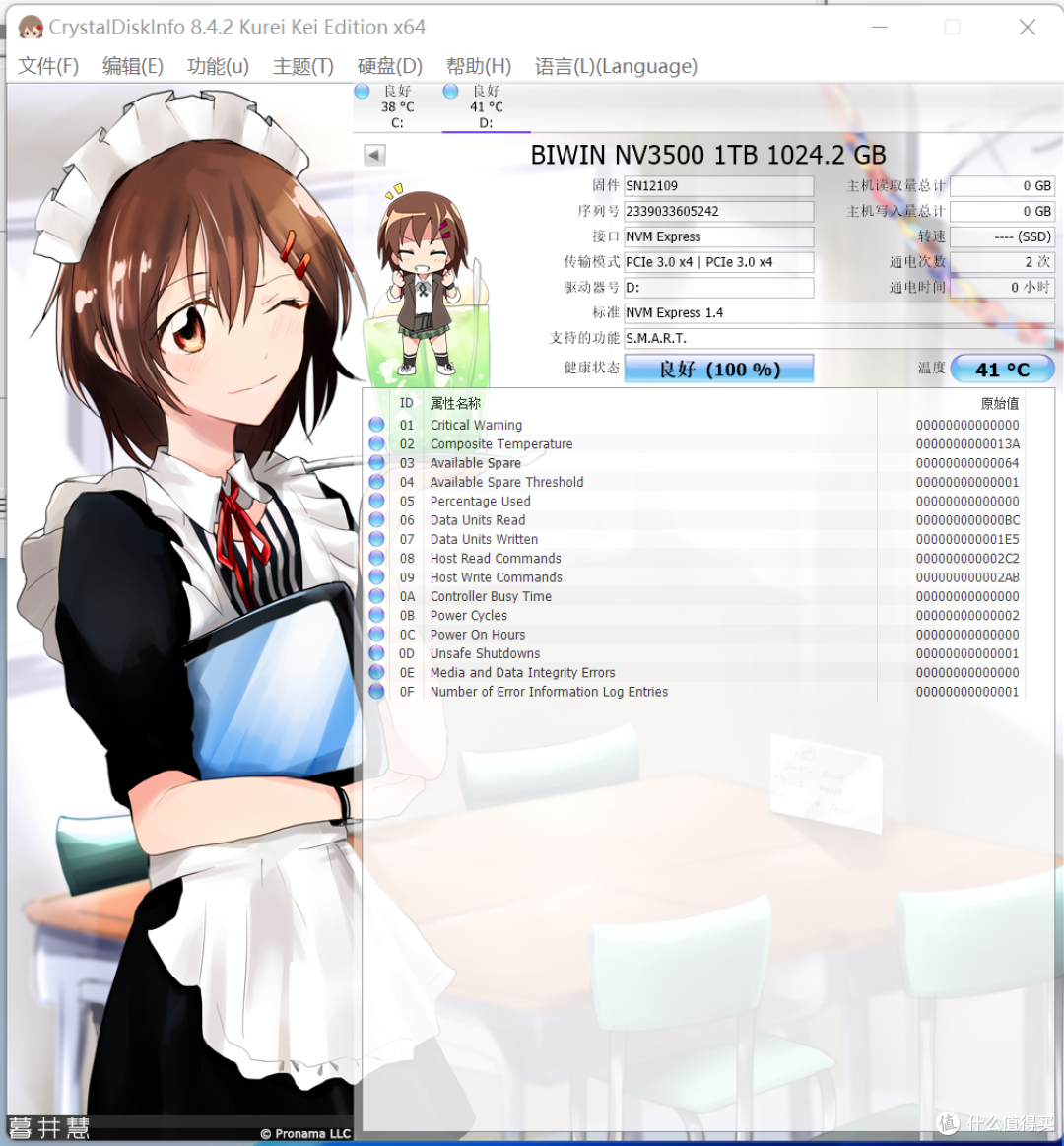1064x1146 pixels.
Task: Click the 属性名称 column header
Action: click(x=455, y=403)
